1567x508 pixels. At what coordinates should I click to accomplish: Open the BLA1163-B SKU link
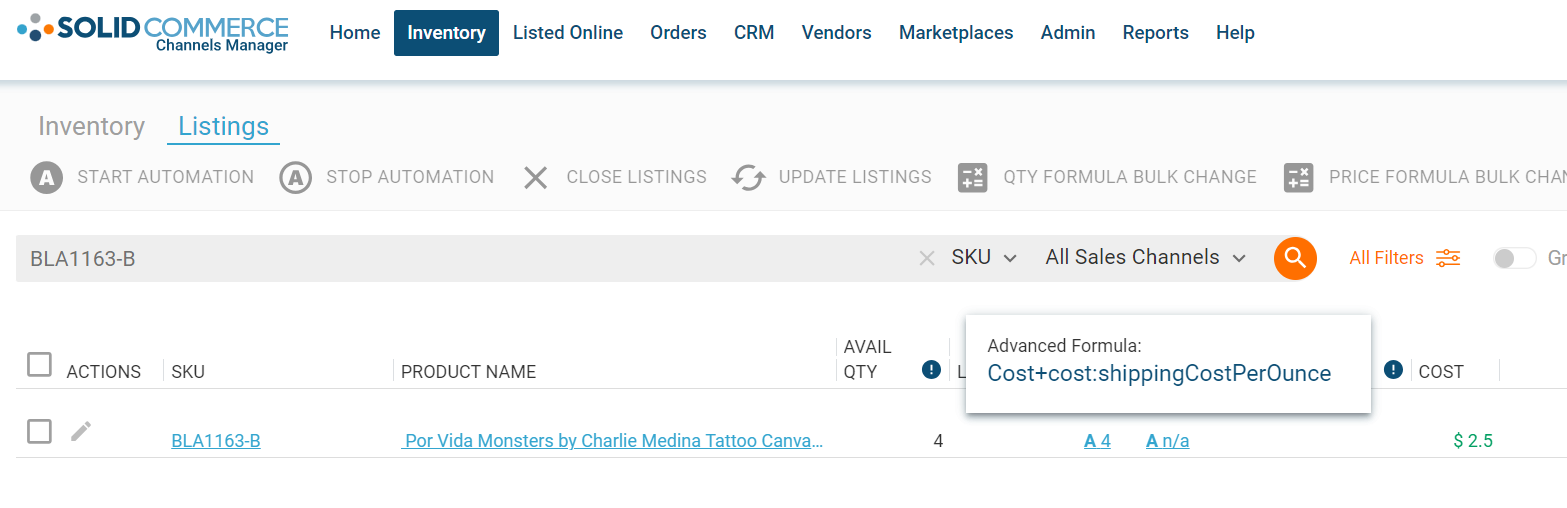tap(216, 441)
